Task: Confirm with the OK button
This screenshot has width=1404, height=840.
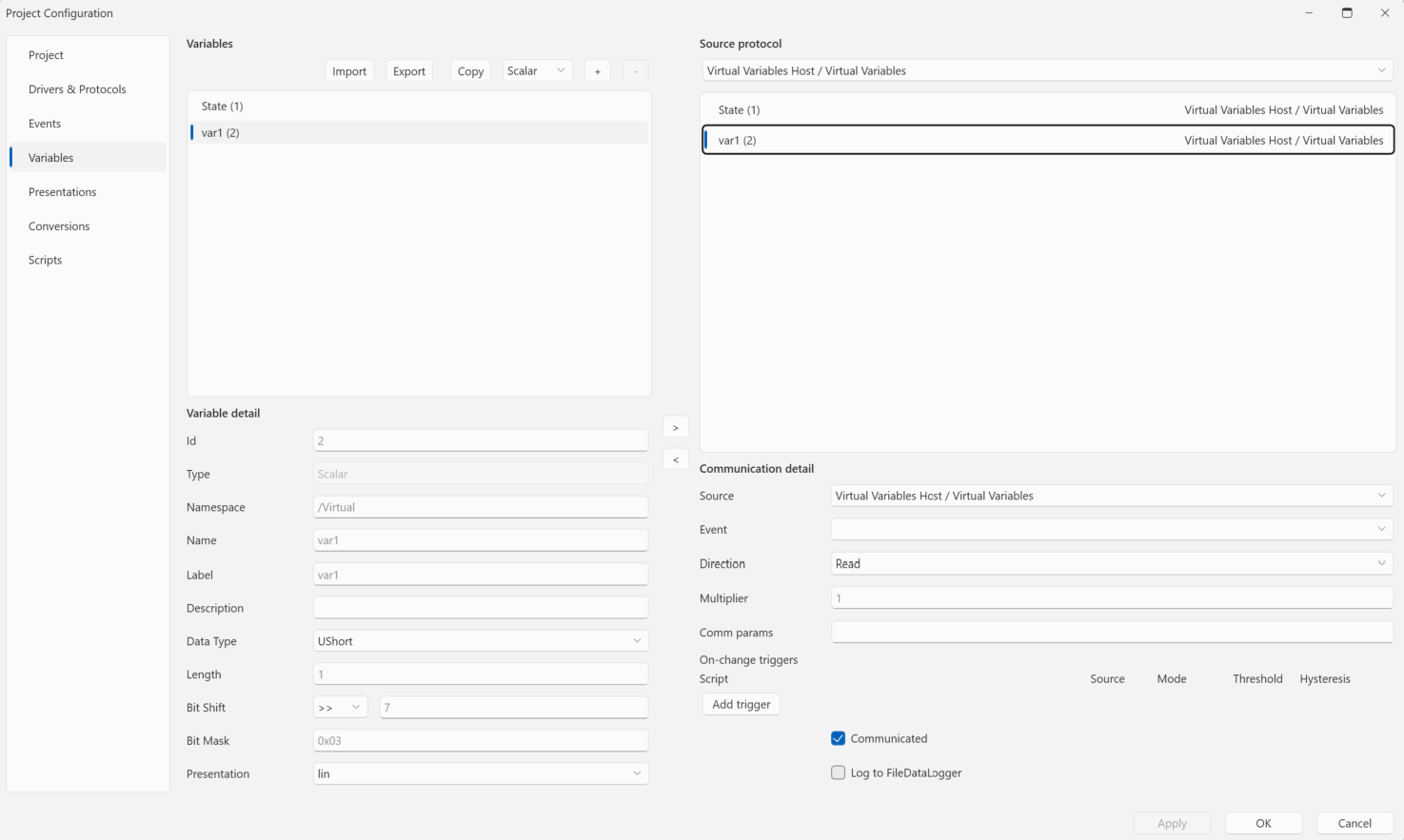Action: coord(1263,823)
